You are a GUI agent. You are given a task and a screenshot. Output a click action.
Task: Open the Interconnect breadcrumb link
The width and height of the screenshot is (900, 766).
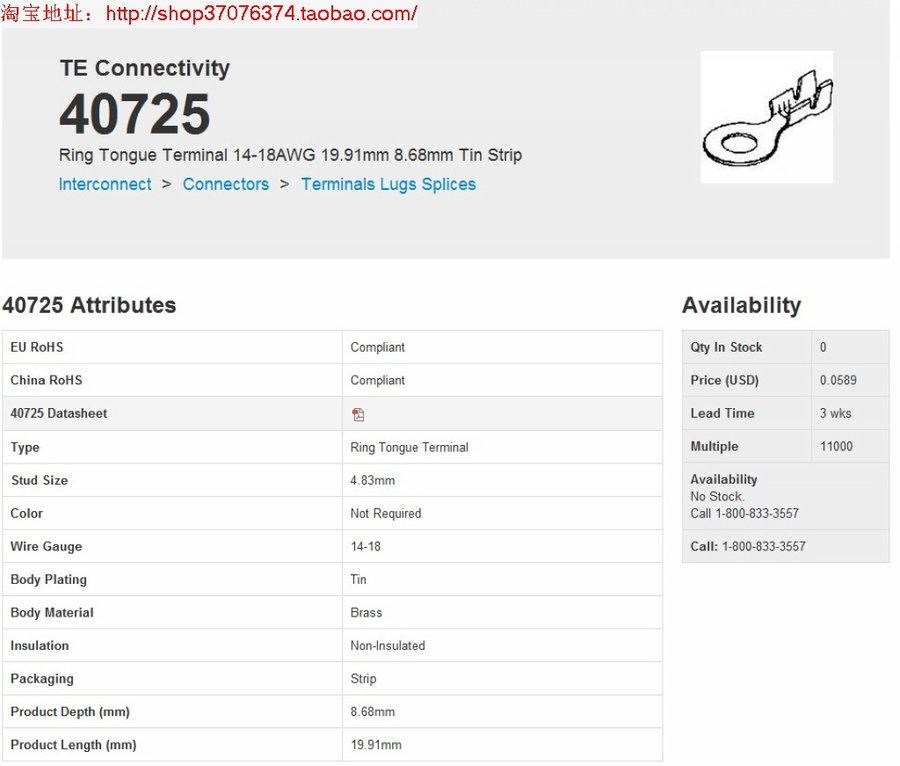click(x=105, y=184)
